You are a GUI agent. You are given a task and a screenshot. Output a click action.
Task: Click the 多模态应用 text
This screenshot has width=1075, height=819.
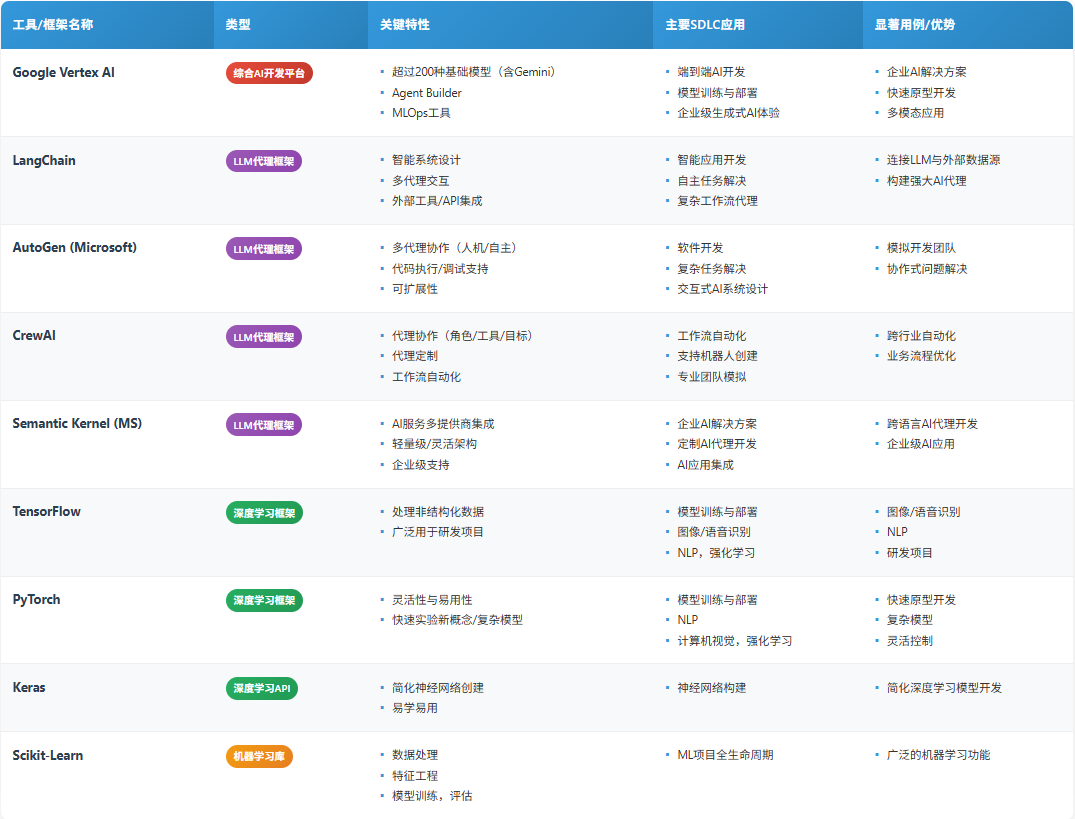pos(915,113)
